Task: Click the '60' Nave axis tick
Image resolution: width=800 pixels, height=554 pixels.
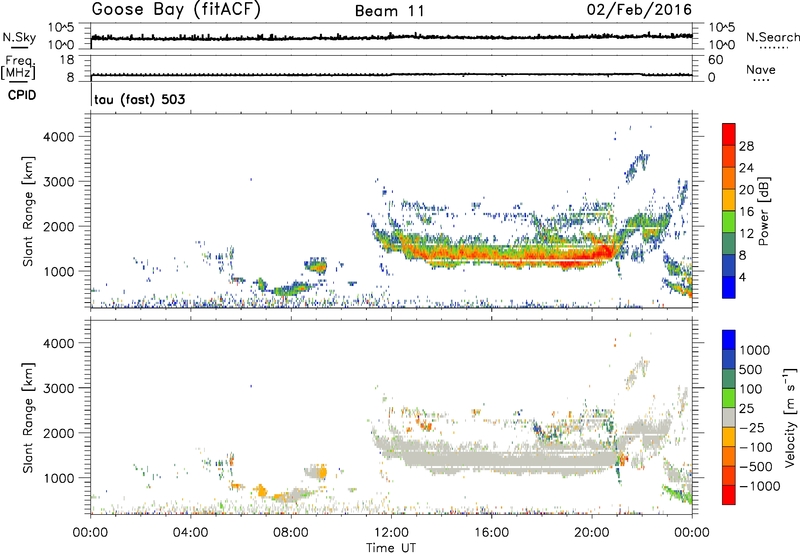Action: click(x=715, y=60)
